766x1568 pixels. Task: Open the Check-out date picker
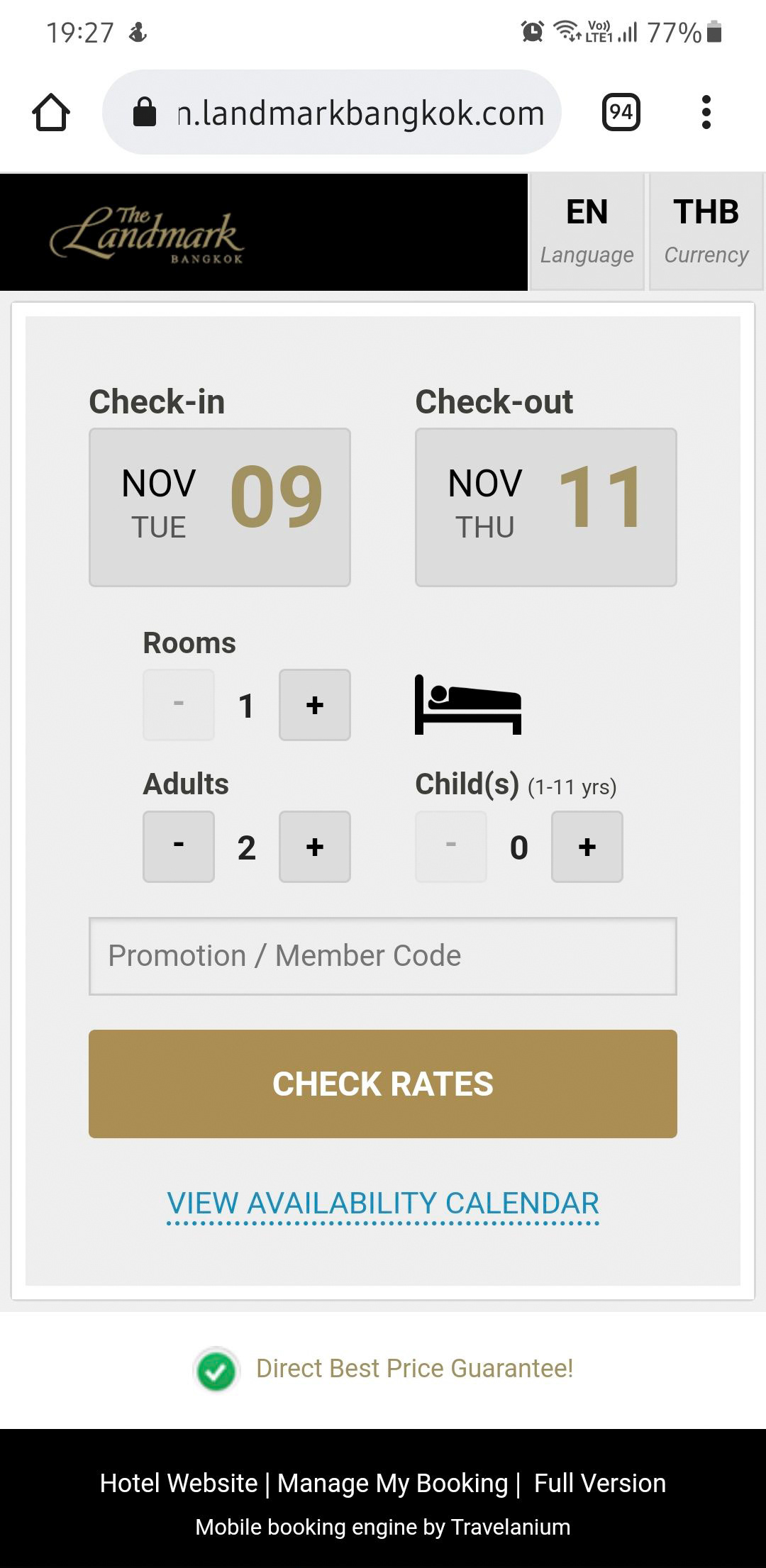pos(545,507)
